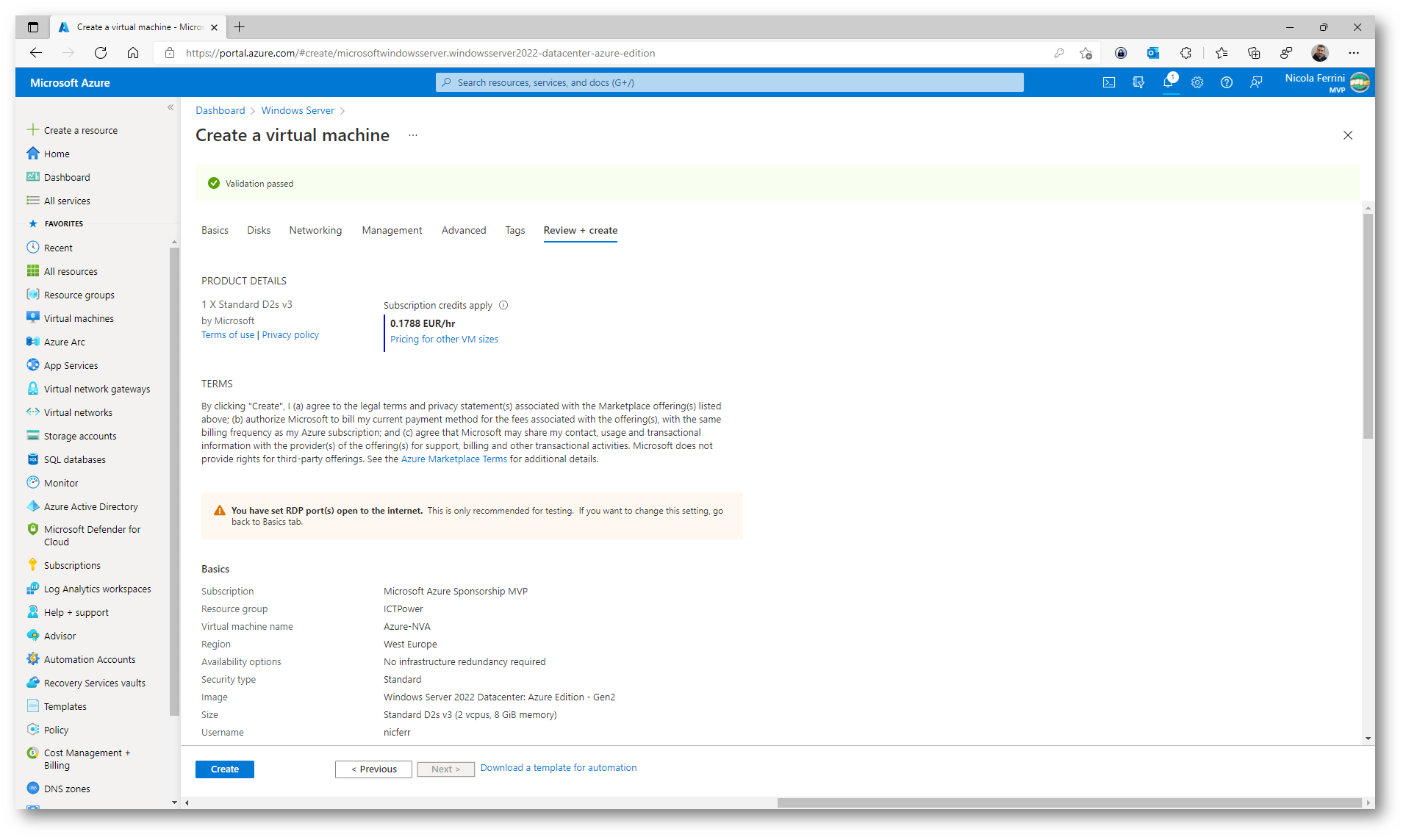Open Log Analytics workspaces in sidebar
The height and width of the screenshot is (840, 1406).
click(x=98, y=589)
